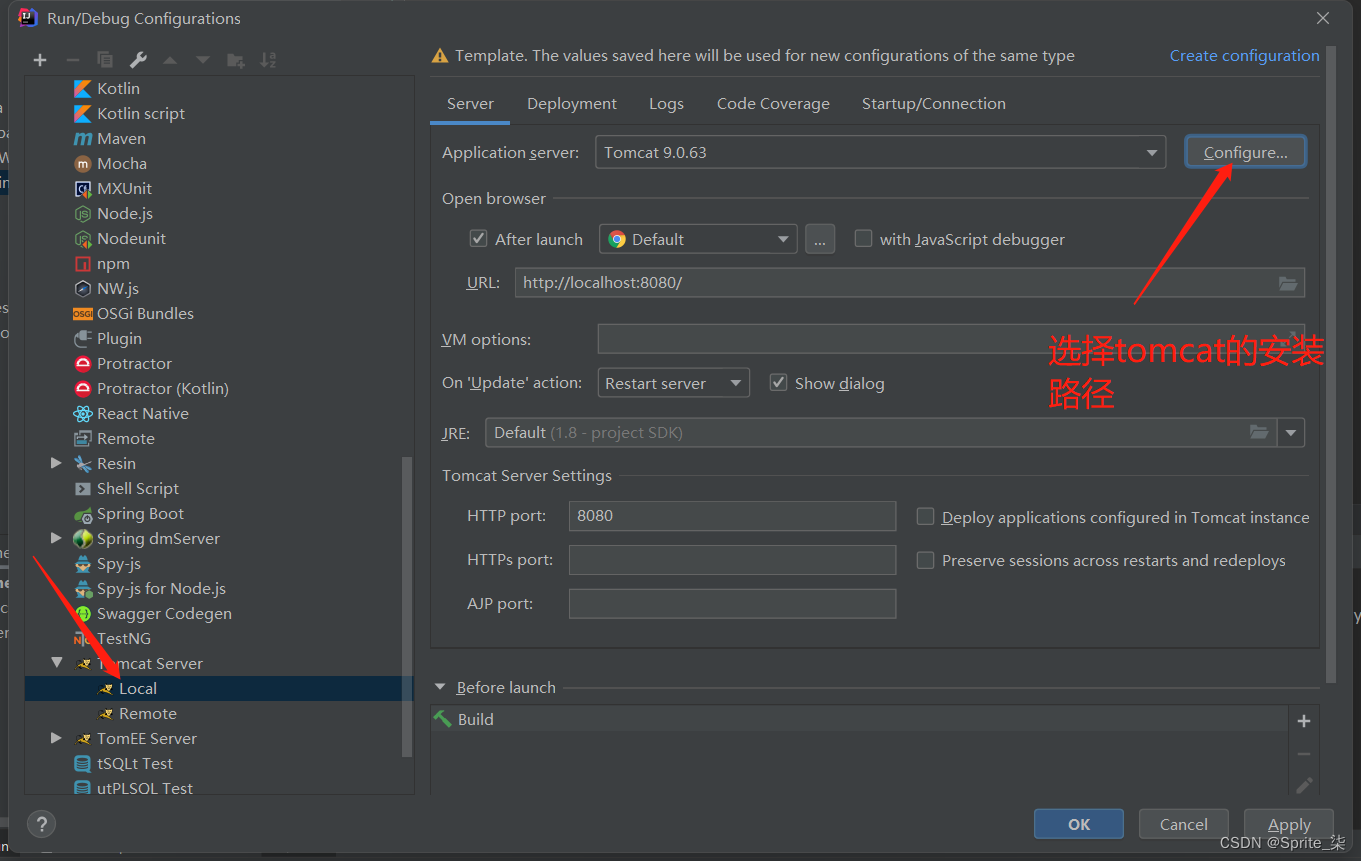Screen dimensions: 1361x861
Task: Select the Node.js template icon
Action: pos(83,214)
